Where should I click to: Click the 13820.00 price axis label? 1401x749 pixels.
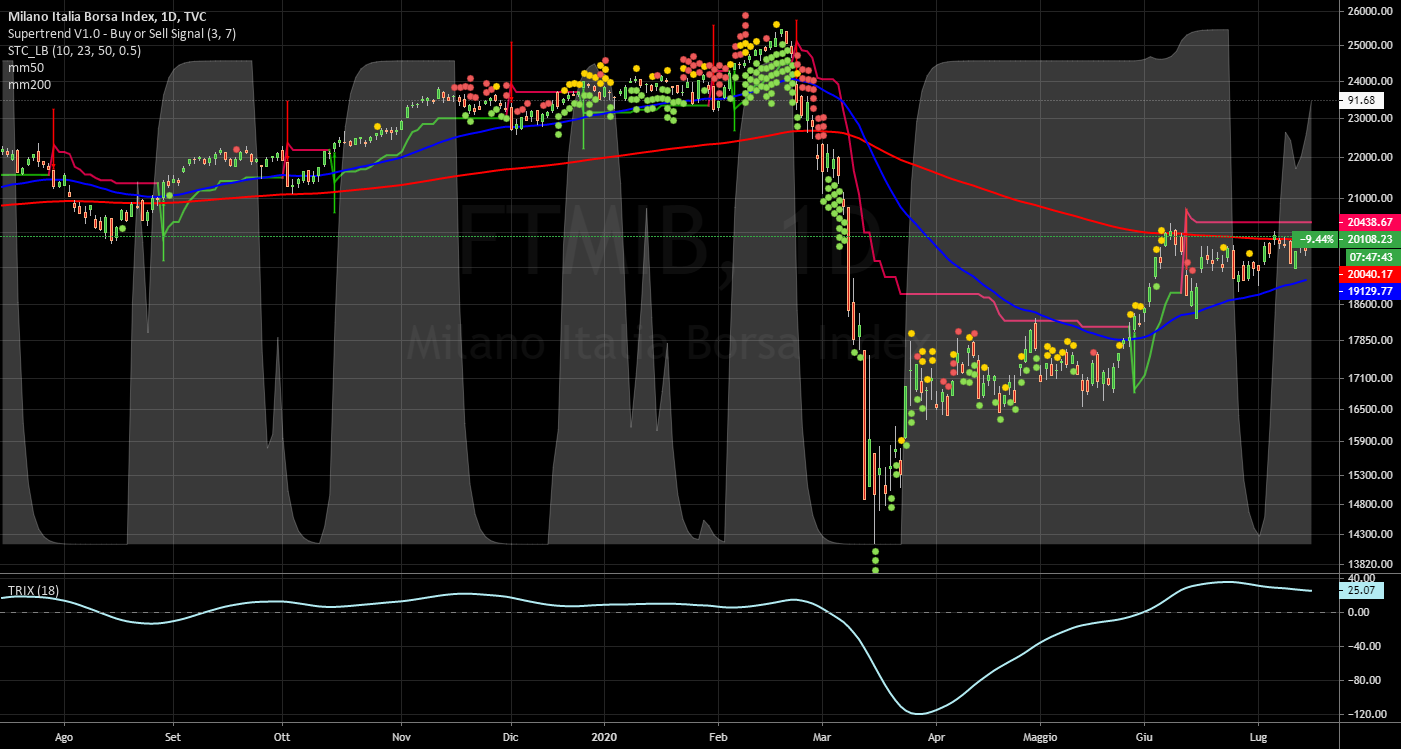[1368, 564]
